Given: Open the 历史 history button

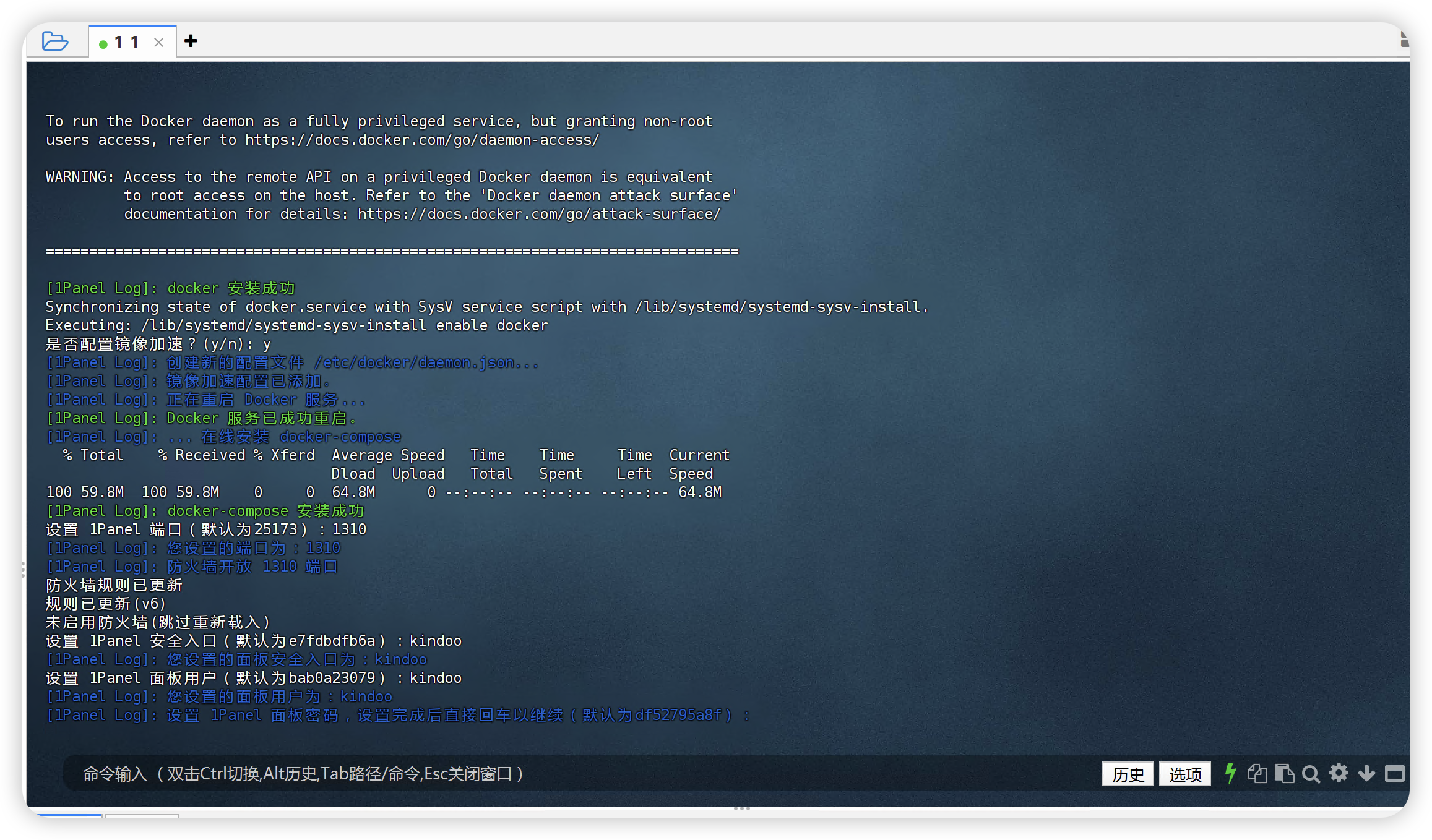Looking at the screenshot, I should click(x=1128, y=774).
